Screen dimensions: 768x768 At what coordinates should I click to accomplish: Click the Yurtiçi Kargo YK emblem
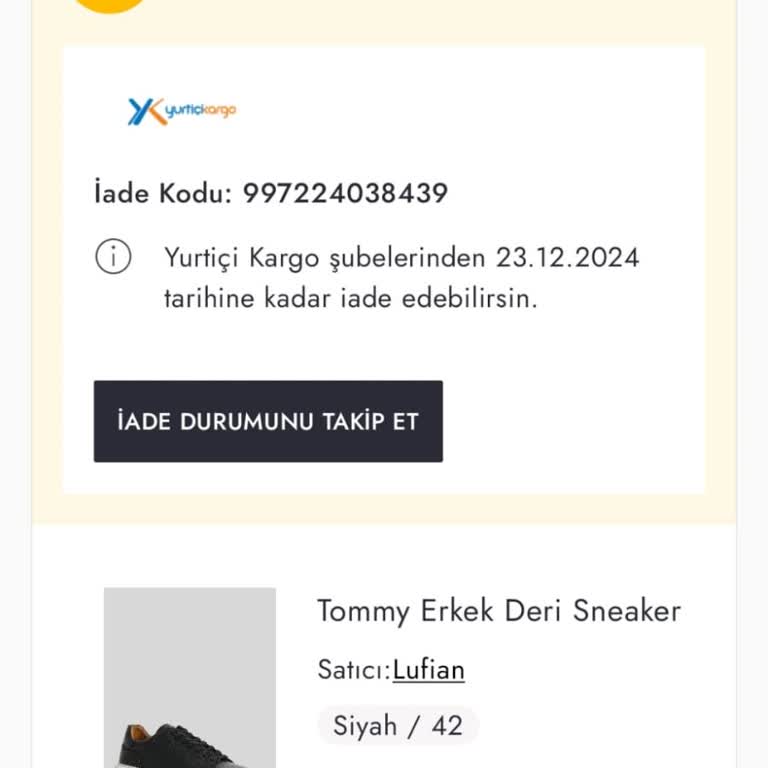(x=145, y=111)
